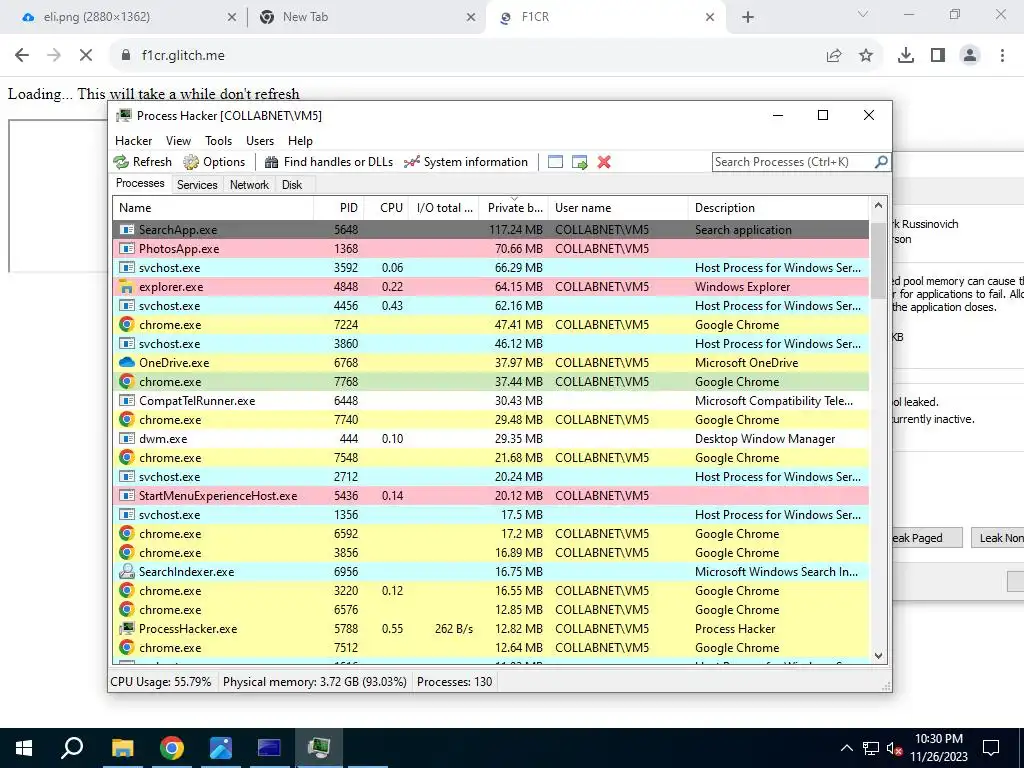Click CPU Usage in status bar
Viewport: 1024px width, 768px height.
click(x=161, y=682)
